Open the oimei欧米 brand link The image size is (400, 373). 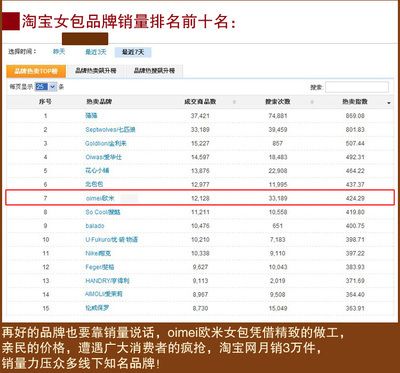click(x=100, y=198)
